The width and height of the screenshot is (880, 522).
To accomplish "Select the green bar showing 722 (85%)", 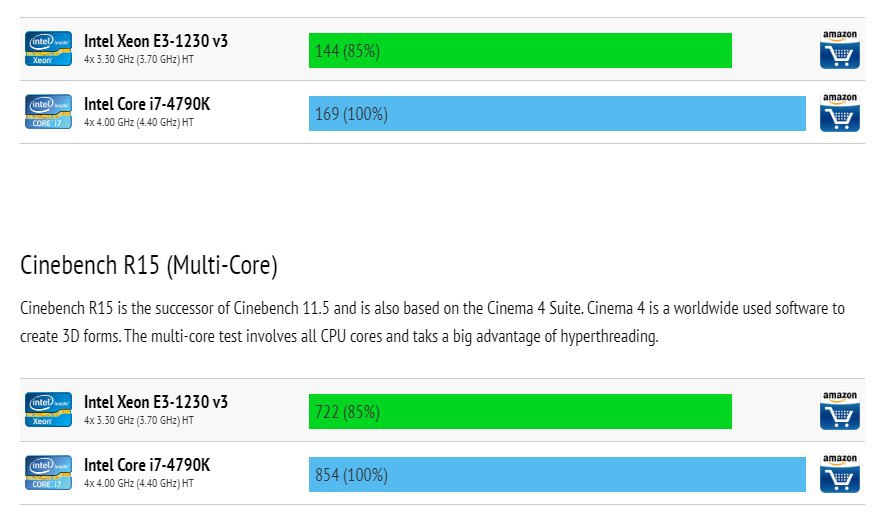I will [x=520, y=411].
